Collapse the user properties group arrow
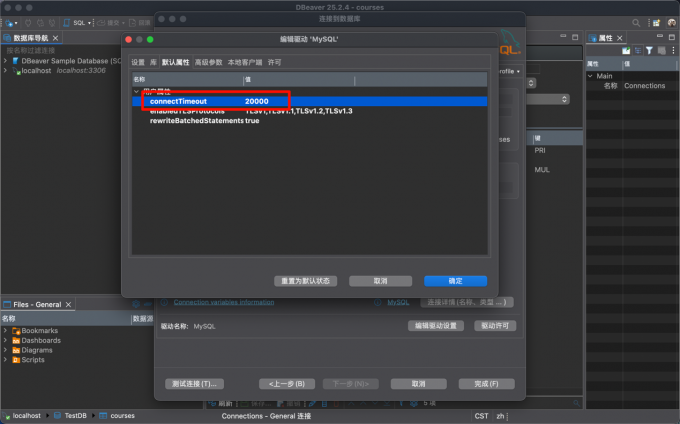The height and width of the screenshot is (424, 680). [137, 91]
